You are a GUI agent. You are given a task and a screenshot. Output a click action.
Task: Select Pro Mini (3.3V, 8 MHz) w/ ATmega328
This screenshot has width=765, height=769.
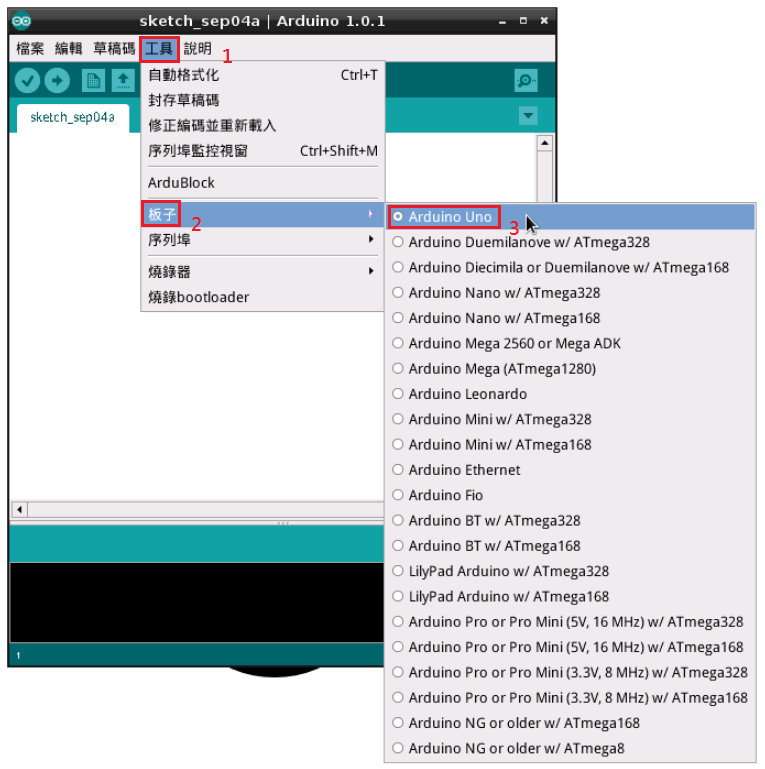tap(570, 672)
